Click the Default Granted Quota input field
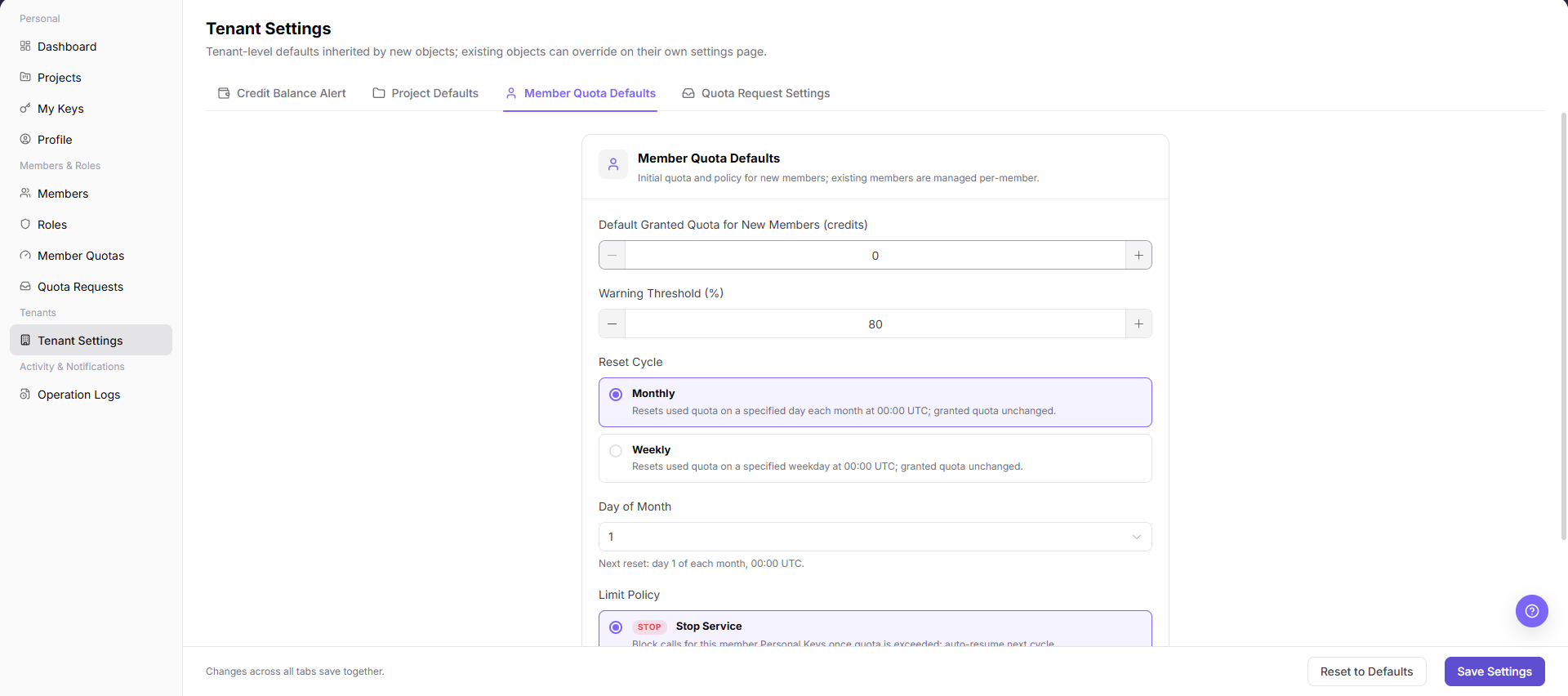This screenshot has width=1568, height=696. tap(875, 255)
